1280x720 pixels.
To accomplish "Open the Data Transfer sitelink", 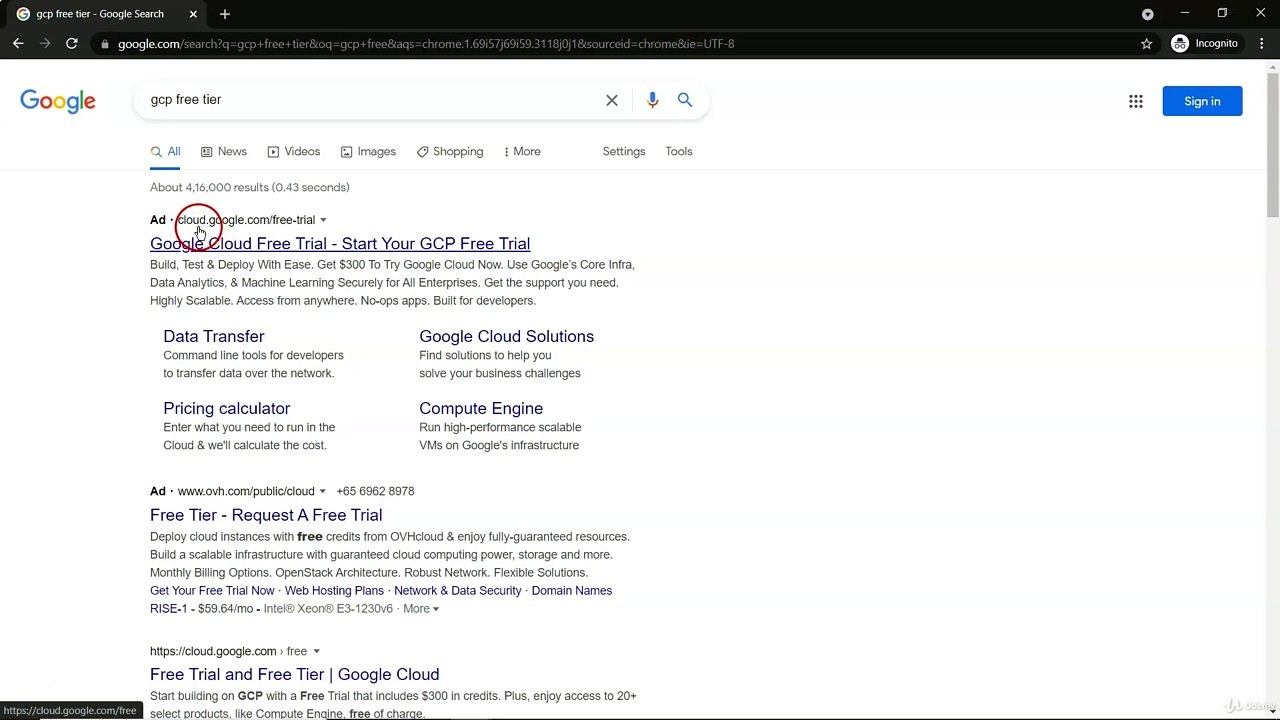I will pos(214,337).
